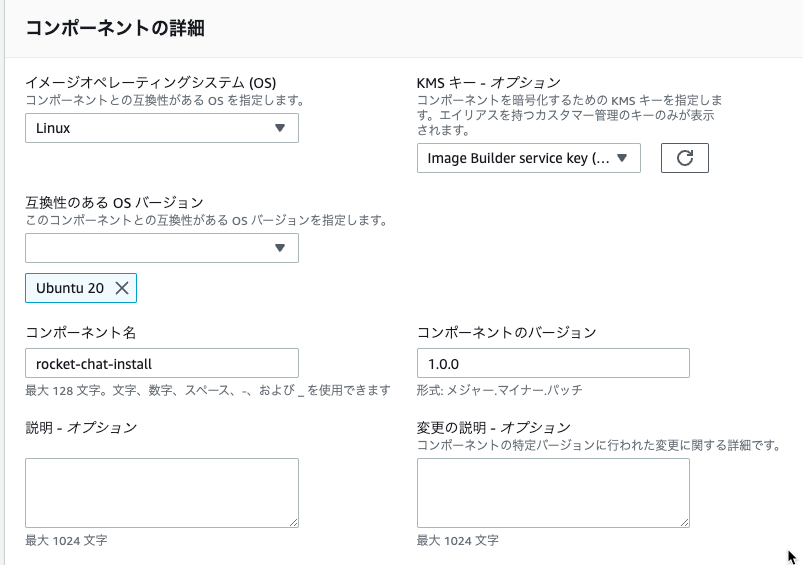Select the Ubuntu 20 tag label
803x565 pixels.
pyautogui.click(x=70, y=288)
